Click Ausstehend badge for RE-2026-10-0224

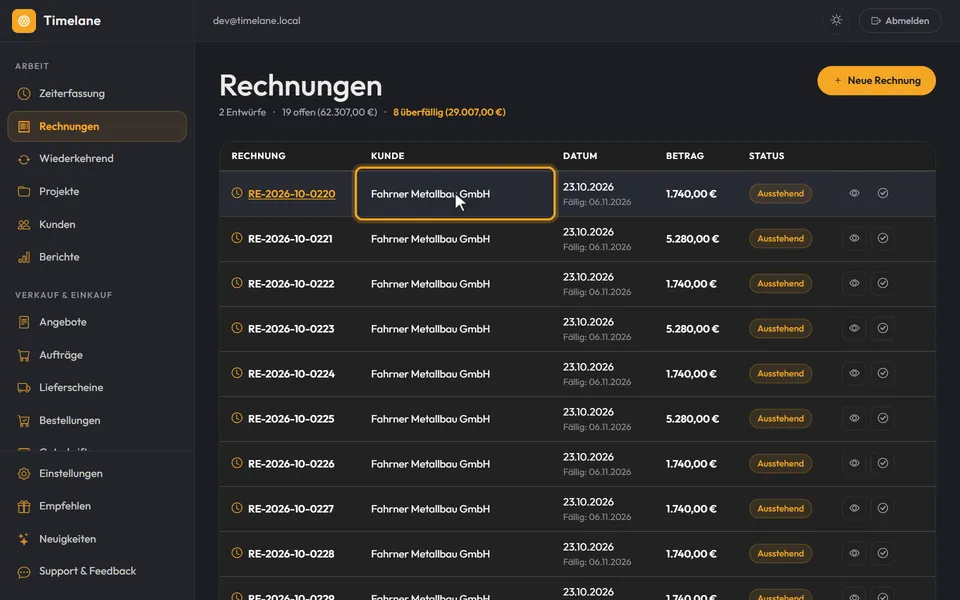(x=781, y=373)
